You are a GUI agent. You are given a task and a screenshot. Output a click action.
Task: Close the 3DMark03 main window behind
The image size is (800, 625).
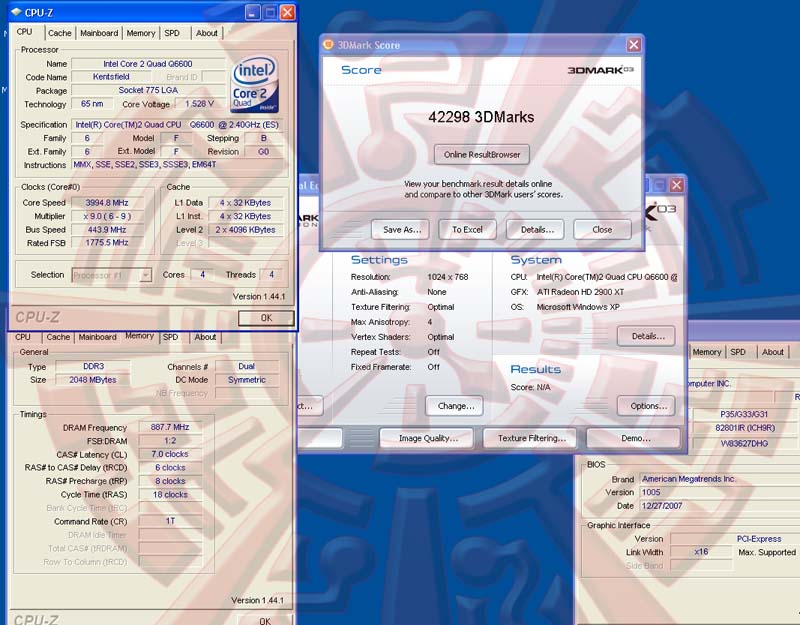677,185
